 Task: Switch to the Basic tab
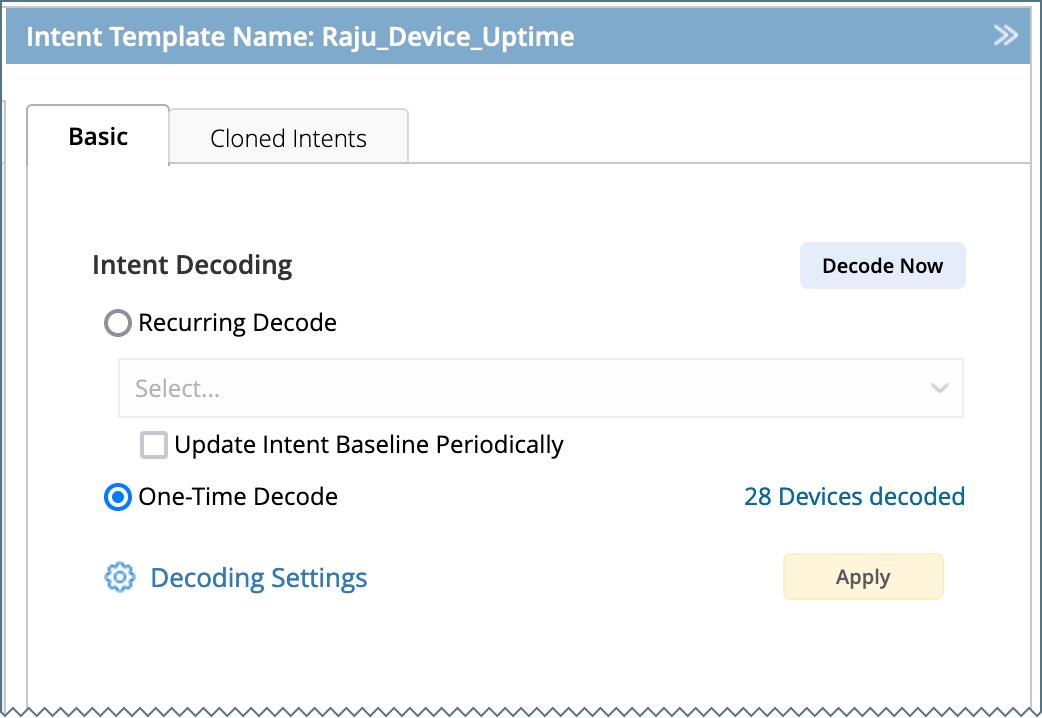coord(98,137)
